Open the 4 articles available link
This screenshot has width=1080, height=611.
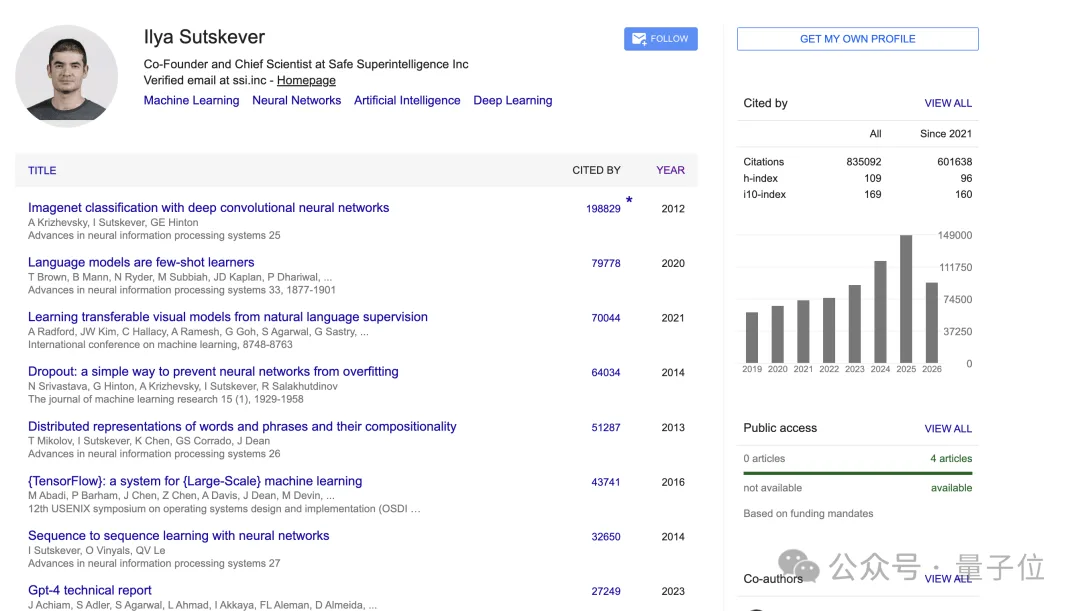tap(951, 458)
